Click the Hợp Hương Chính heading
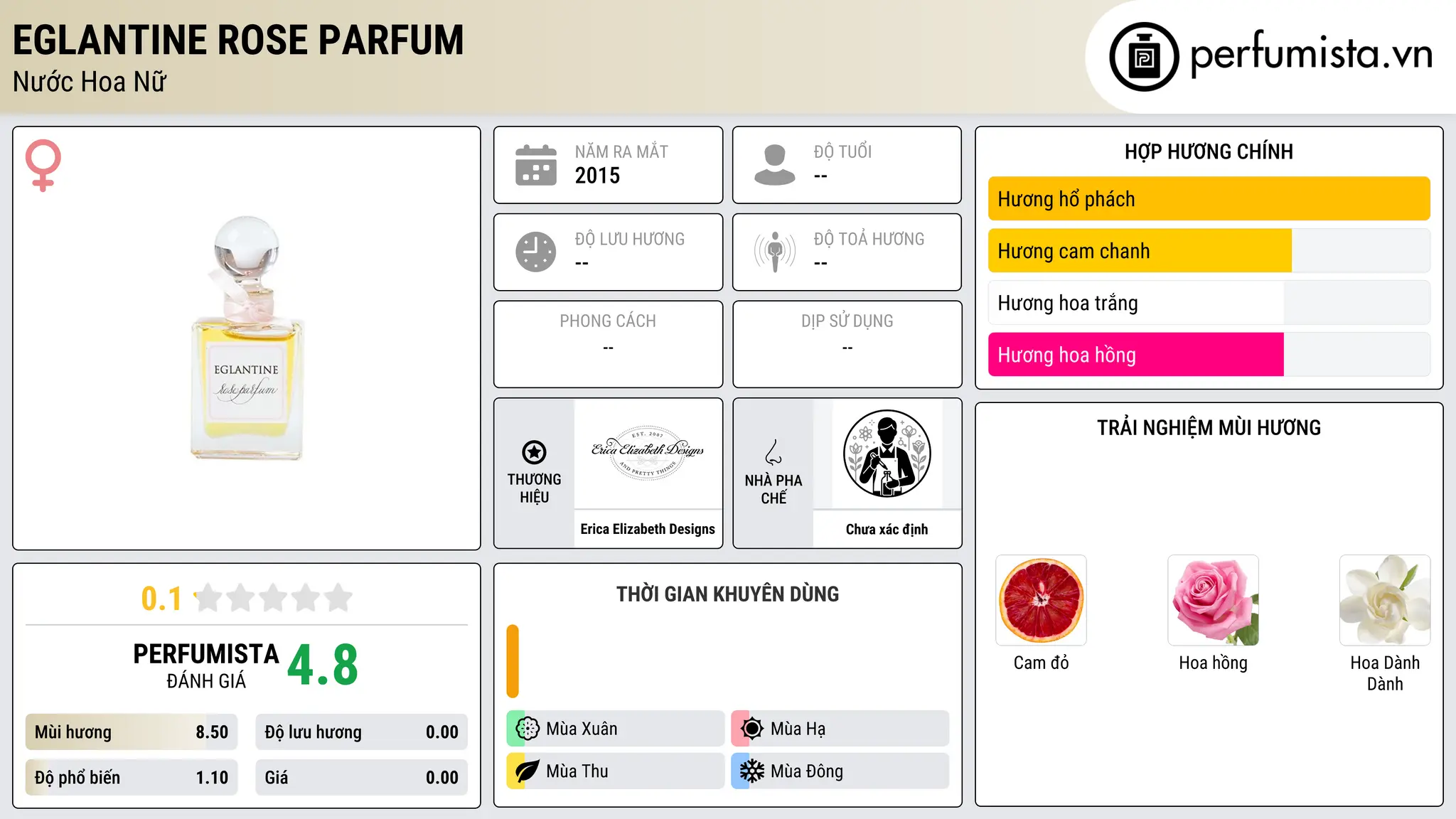This screenshot has height=819, width=1456. pos(1209,151)
